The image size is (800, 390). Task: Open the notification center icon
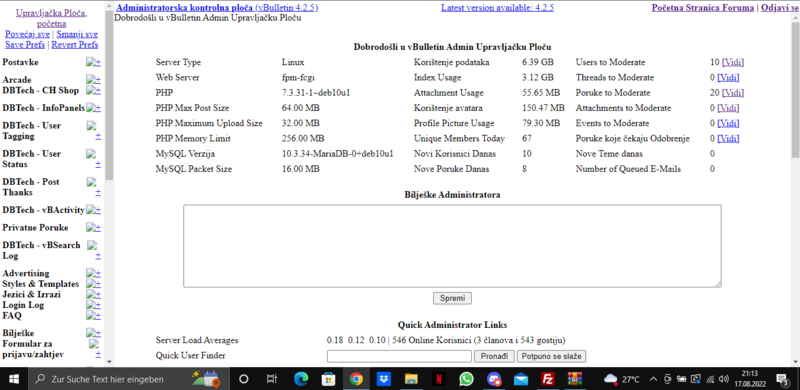(782, 379)
